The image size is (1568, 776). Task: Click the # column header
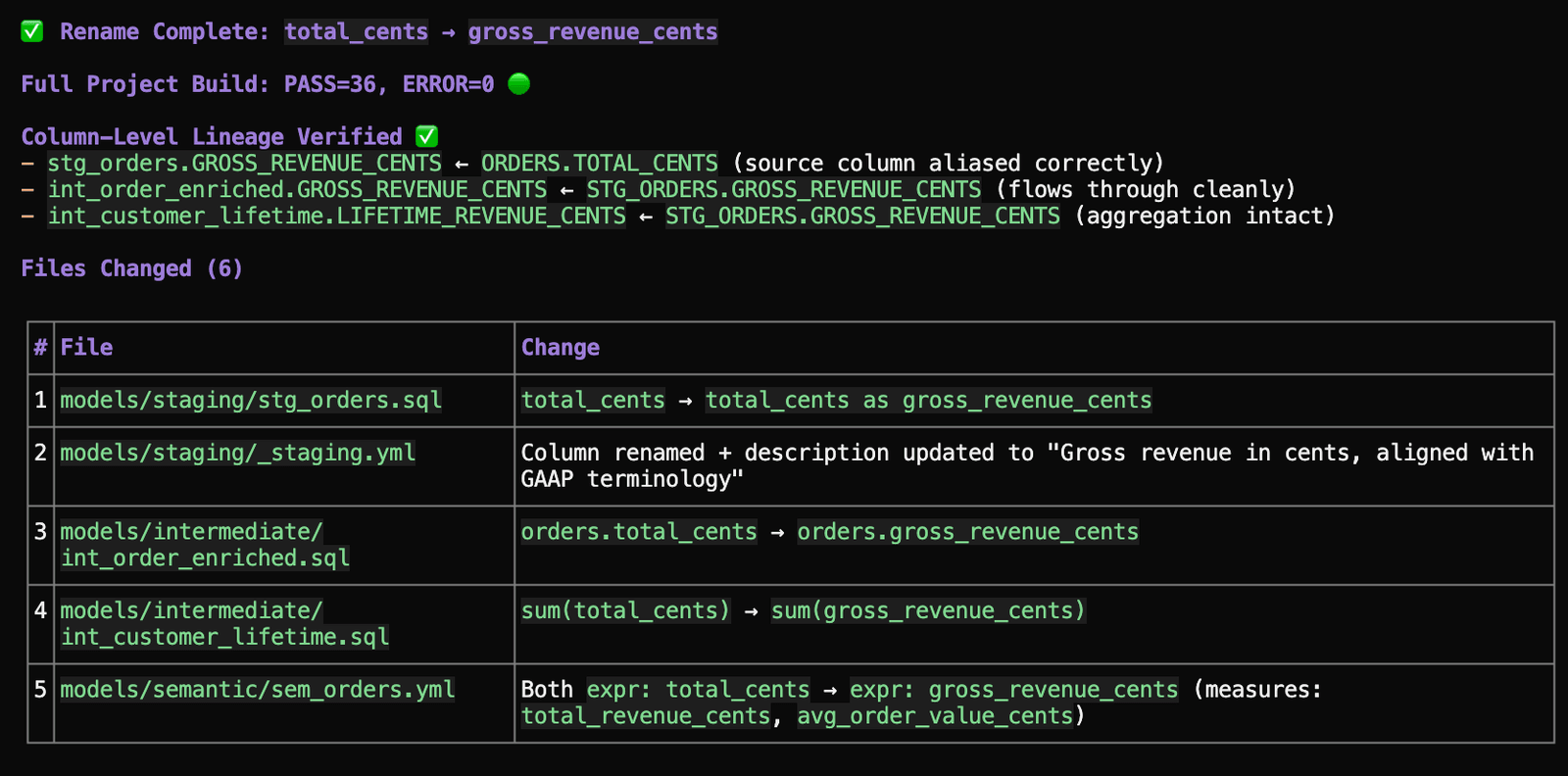point(40,348)
